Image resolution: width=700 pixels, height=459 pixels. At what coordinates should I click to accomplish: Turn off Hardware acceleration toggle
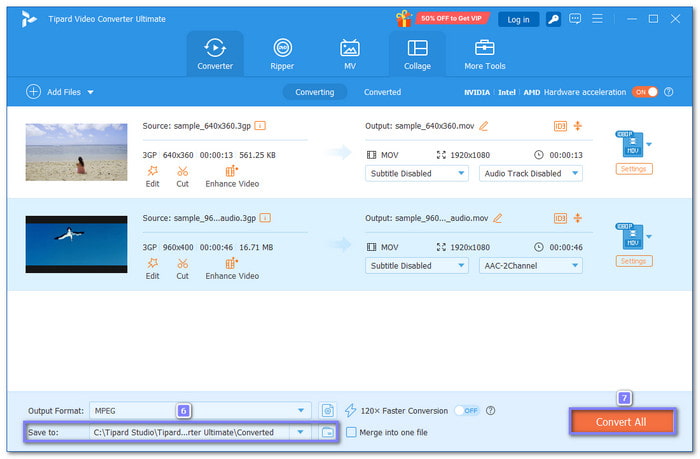[x=645, y=92]
